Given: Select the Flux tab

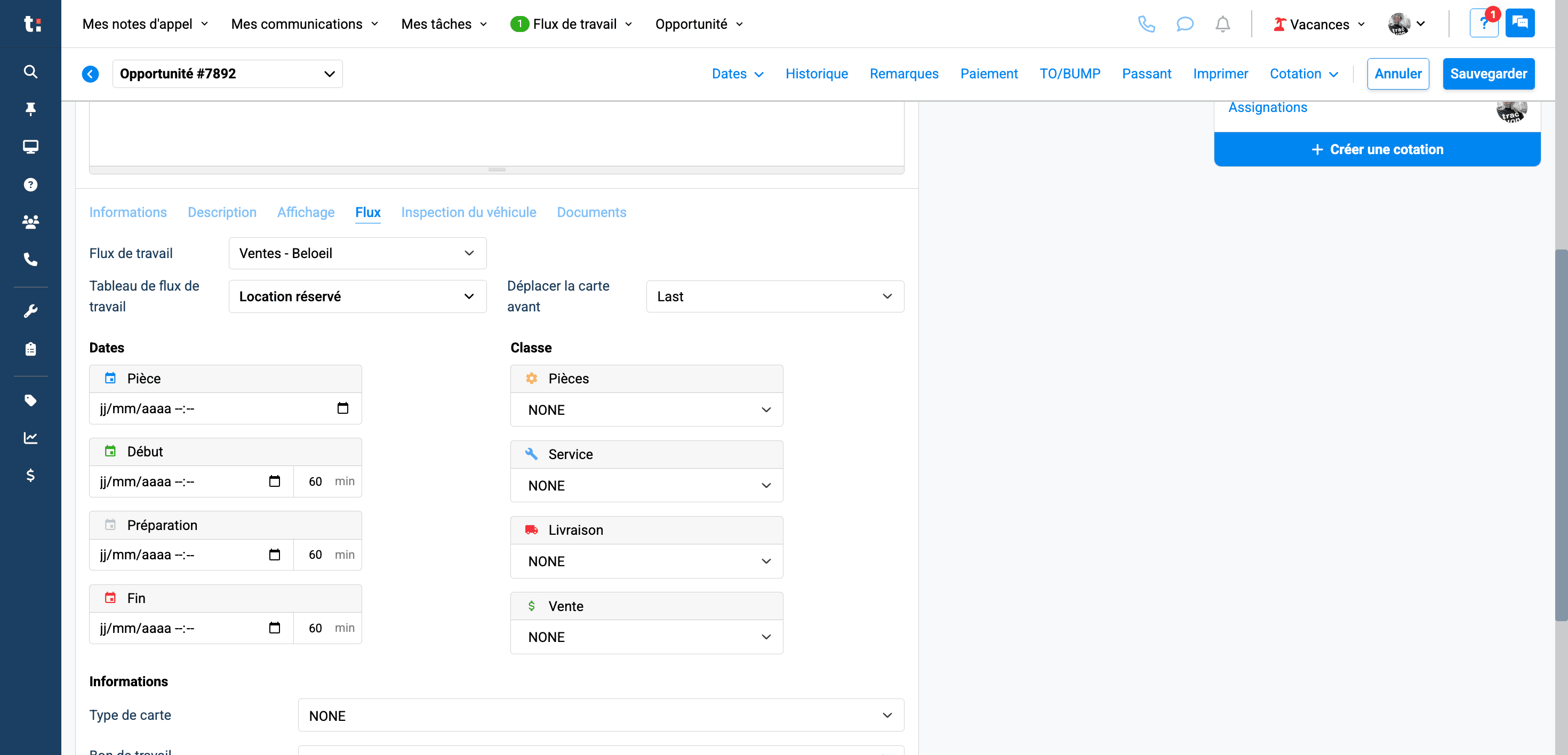Looking at the screenshot, I should [367, 212].
